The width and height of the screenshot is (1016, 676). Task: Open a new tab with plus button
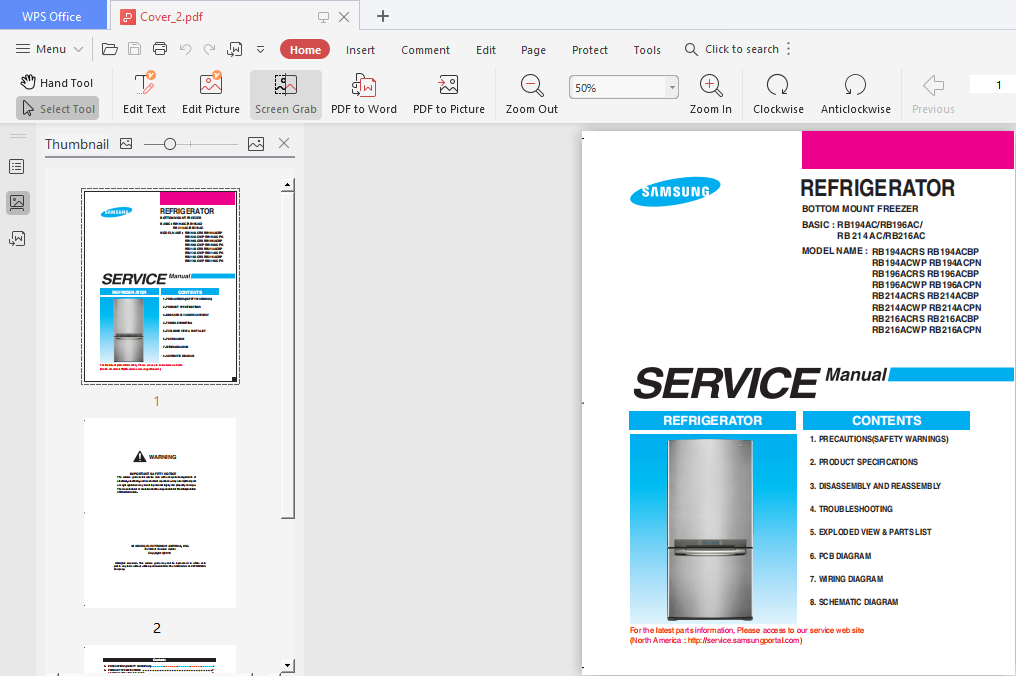[x=383, y=16]
